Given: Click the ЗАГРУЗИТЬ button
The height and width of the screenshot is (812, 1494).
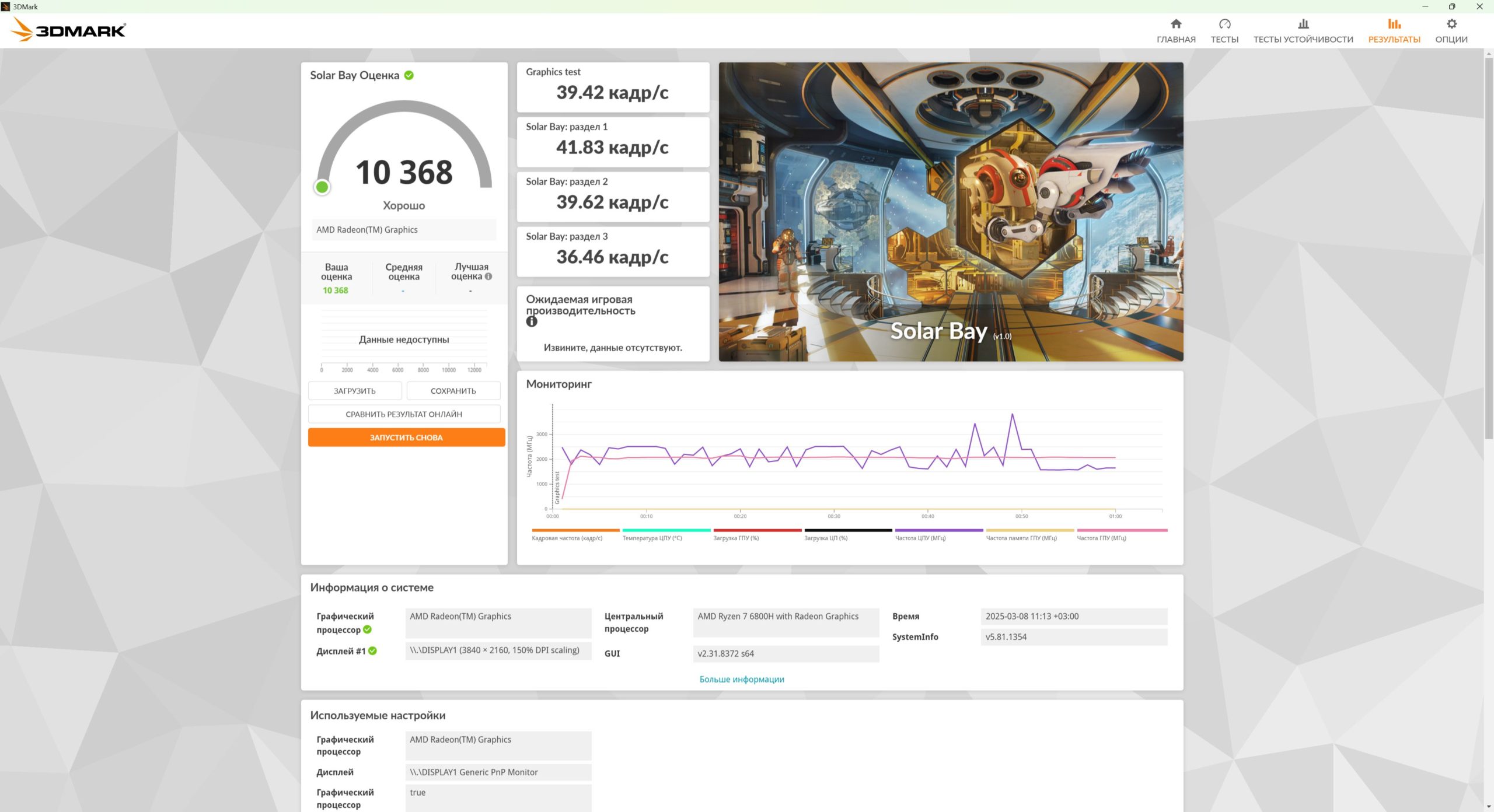Looking at the screenshot, I should pos(355,391).
